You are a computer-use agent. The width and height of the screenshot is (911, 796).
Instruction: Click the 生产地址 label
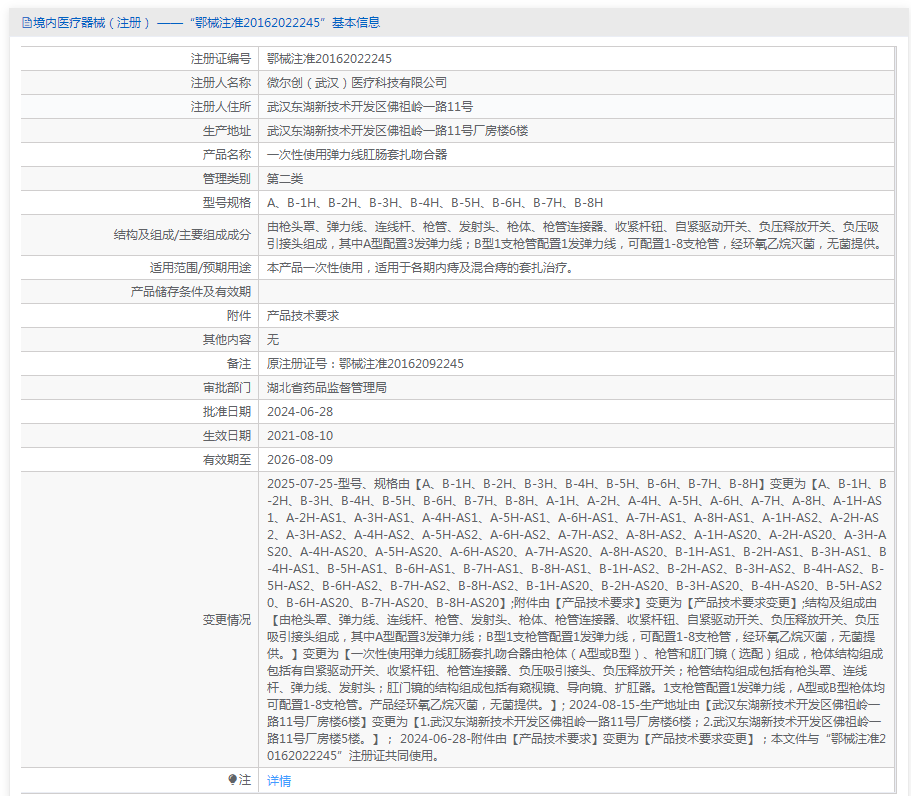(227, 131)
